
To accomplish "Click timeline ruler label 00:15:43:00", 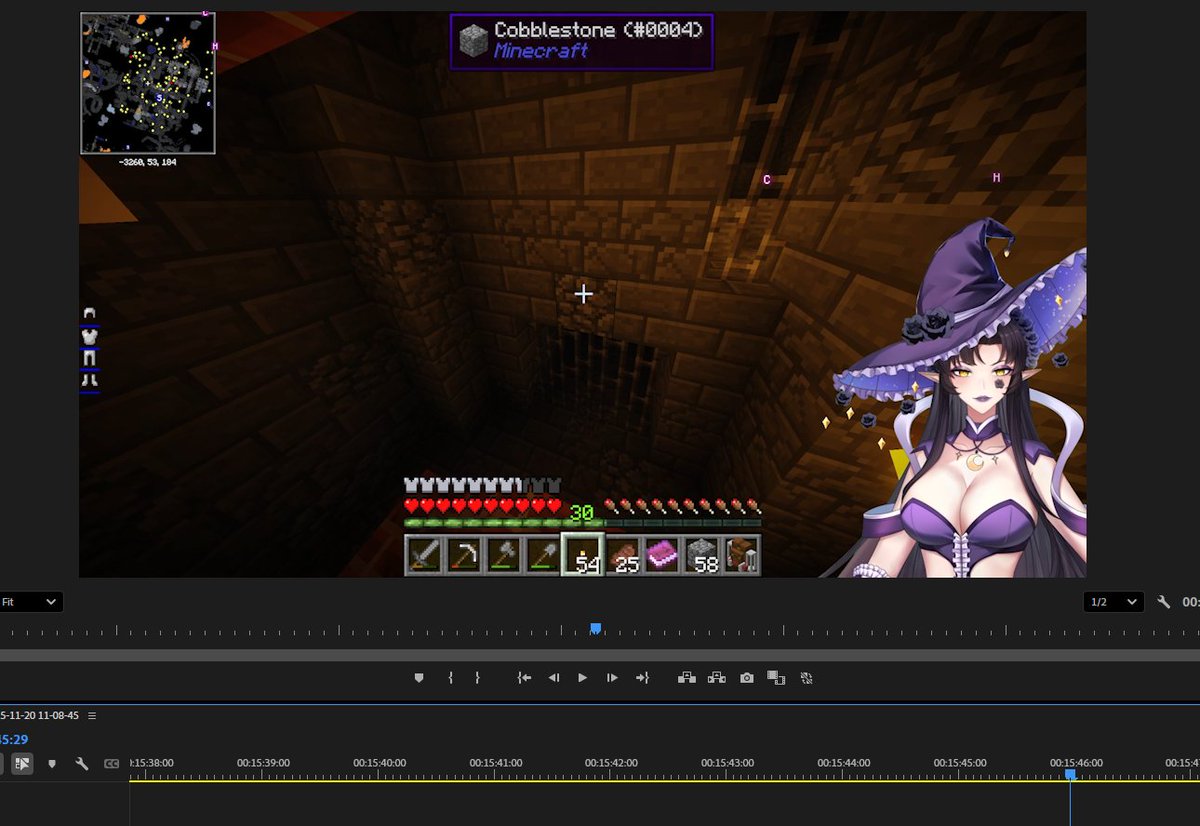I will click(x=728, y=763).
